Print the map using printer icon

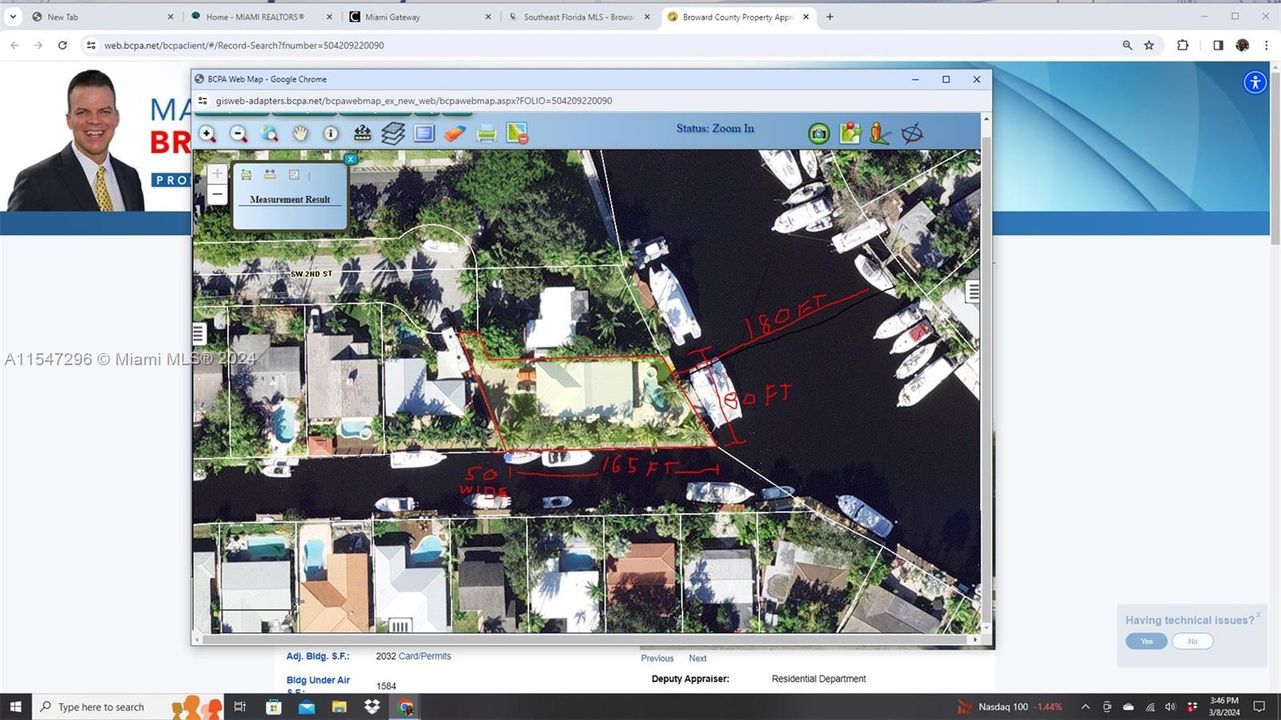pos(486,133)
